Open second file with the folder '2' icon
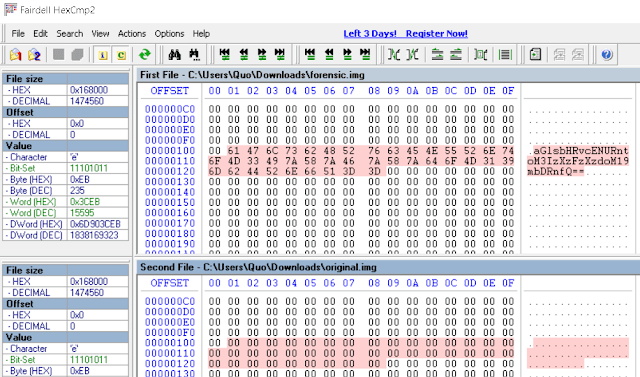 [x=34, y=54]
